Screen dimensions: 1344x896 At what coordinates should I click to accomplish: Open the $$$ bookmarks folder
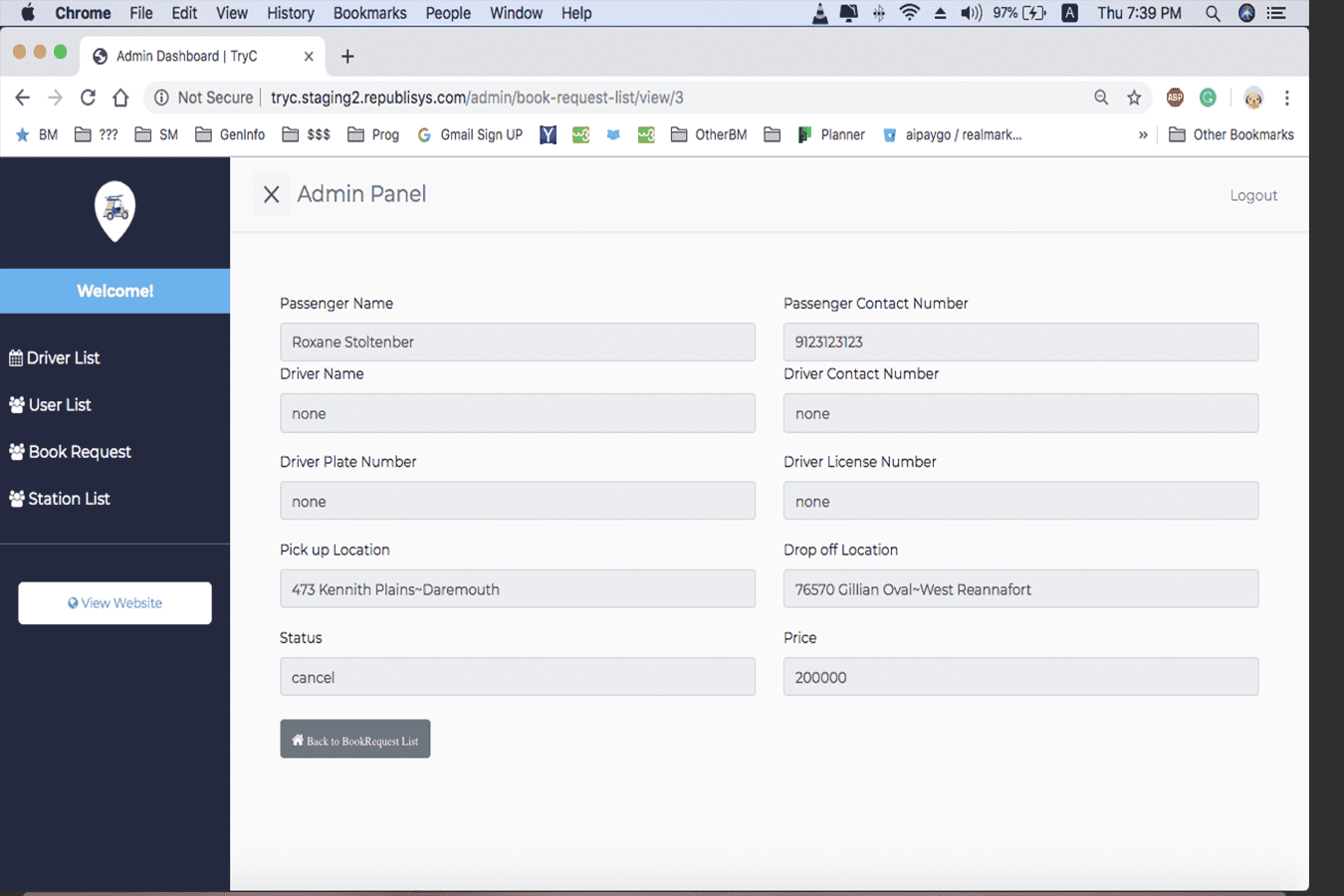click(x=307, y=134)
